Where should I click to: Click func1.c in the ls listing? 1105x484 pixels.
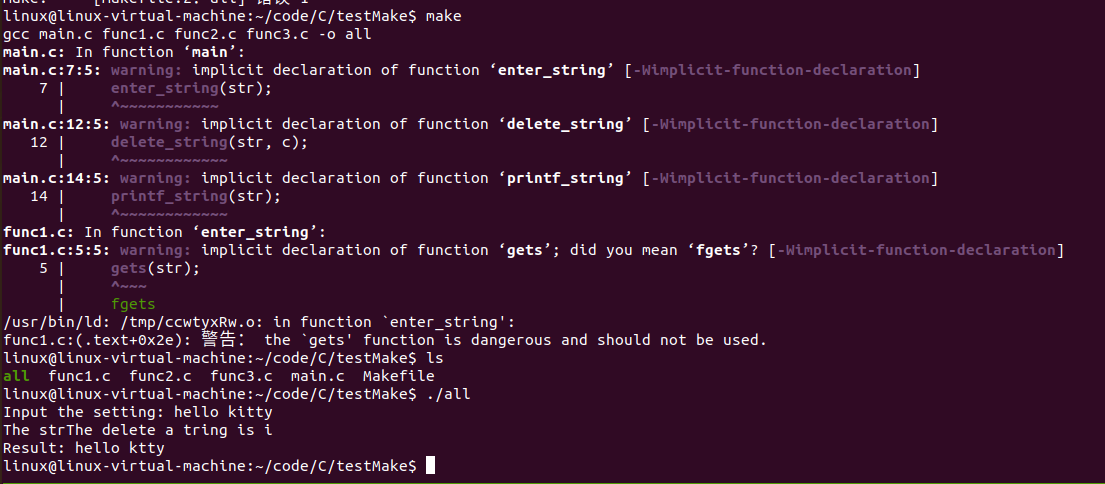pyautogui.click(x=77, y=376)
